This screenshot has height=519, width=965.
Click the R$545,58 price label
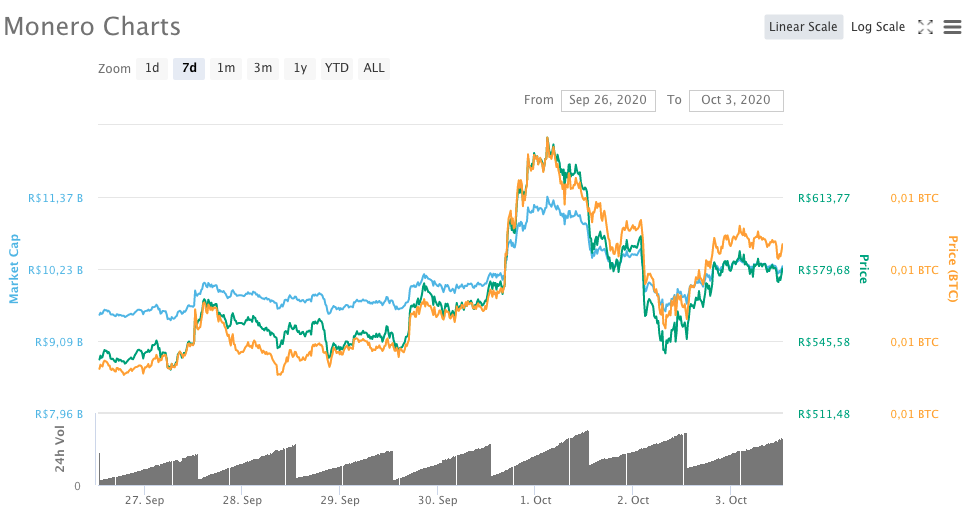(824, 342)
